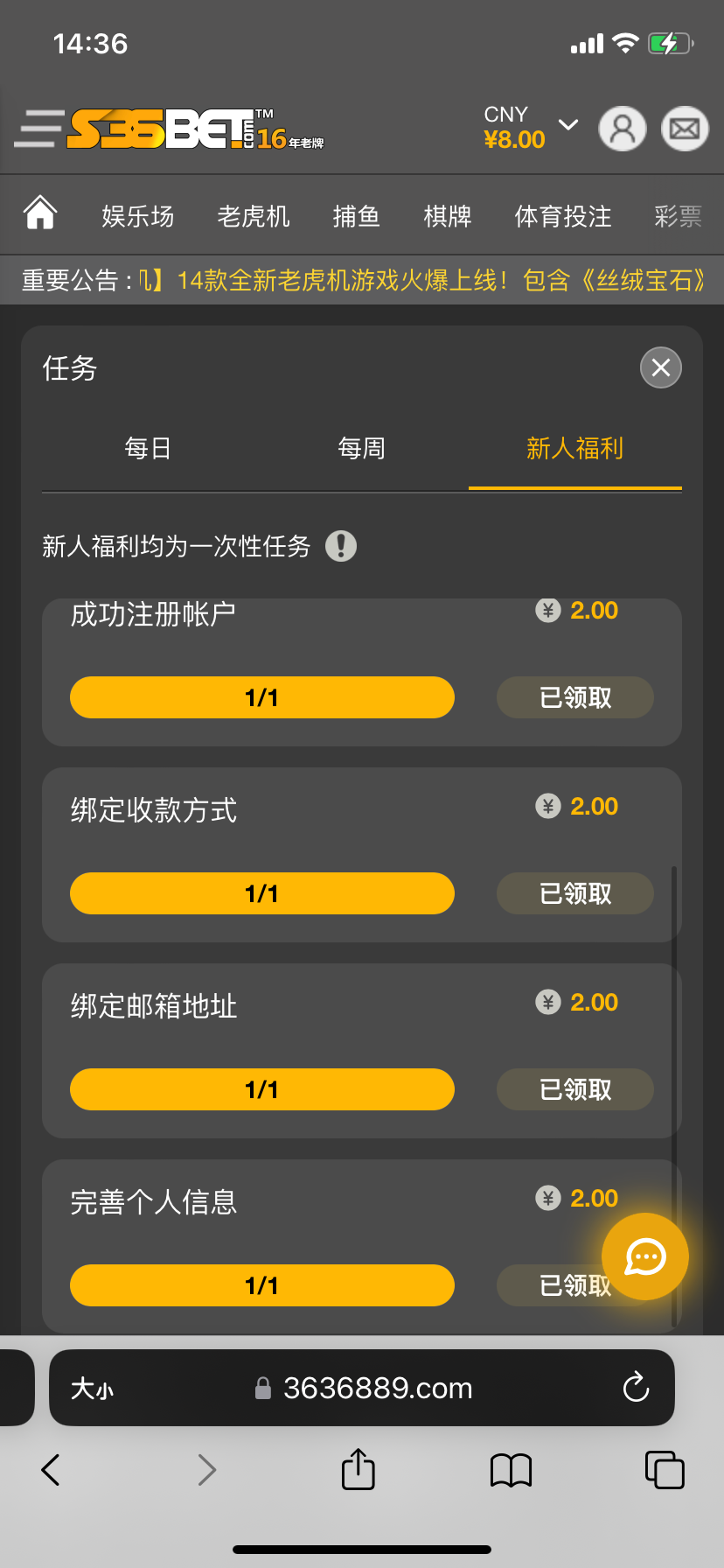
Task: Show Safari tabs overview
Action: [x=664, y=1470]
